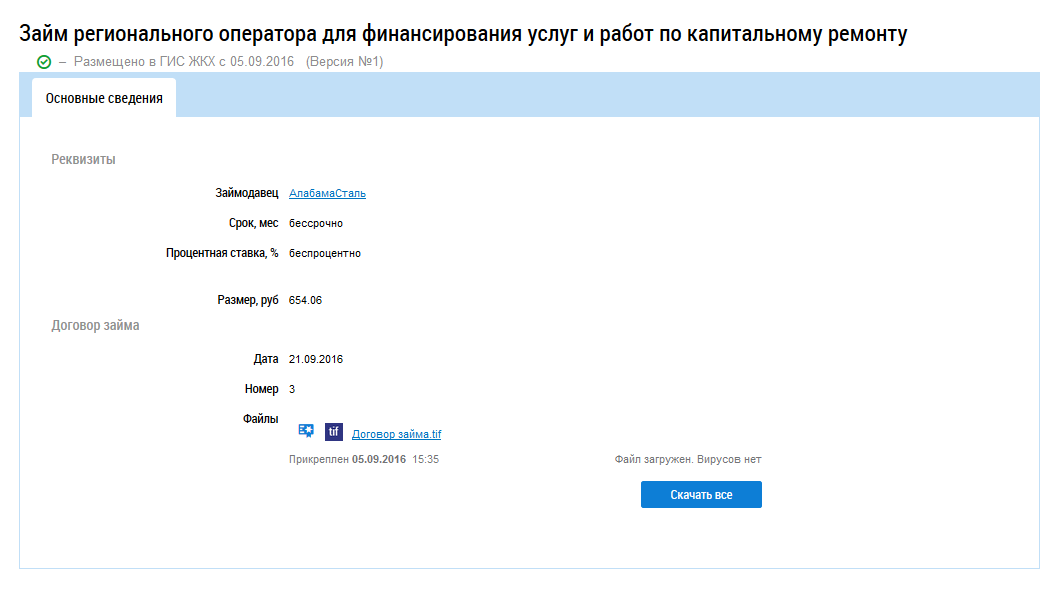The image size is (1060, 600).
Task: Click the Договор займа section heading
Action: click(x=95, y=325)
